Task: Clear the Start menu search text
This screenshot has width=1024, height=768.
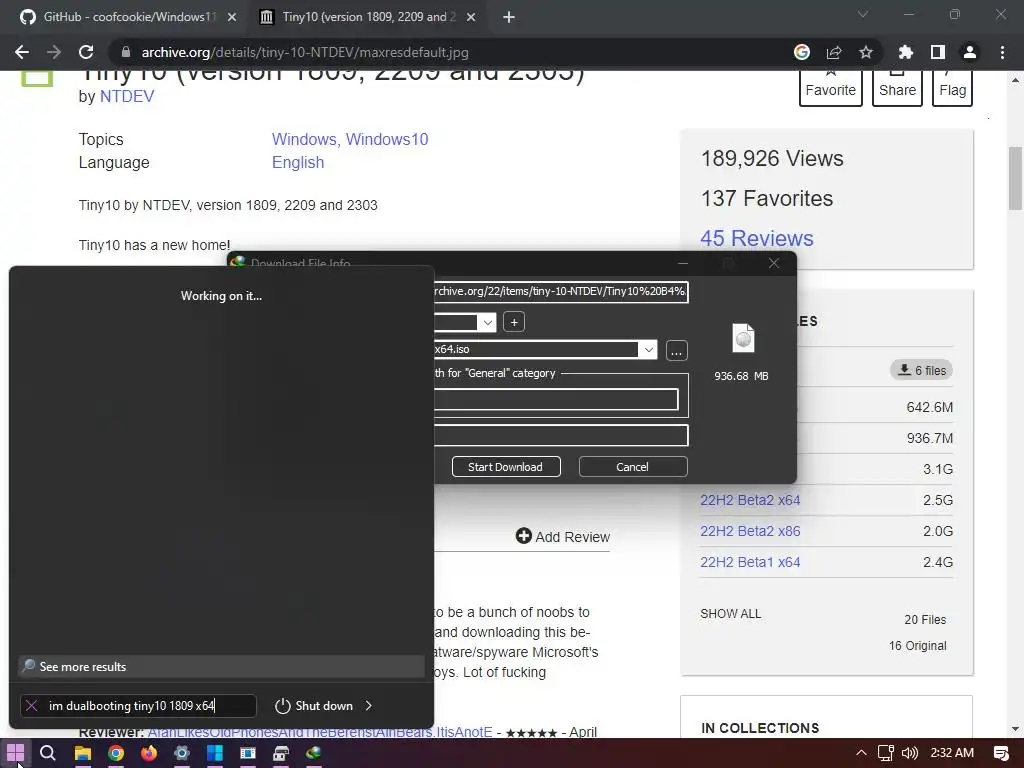Action: (x=31, y=706)
